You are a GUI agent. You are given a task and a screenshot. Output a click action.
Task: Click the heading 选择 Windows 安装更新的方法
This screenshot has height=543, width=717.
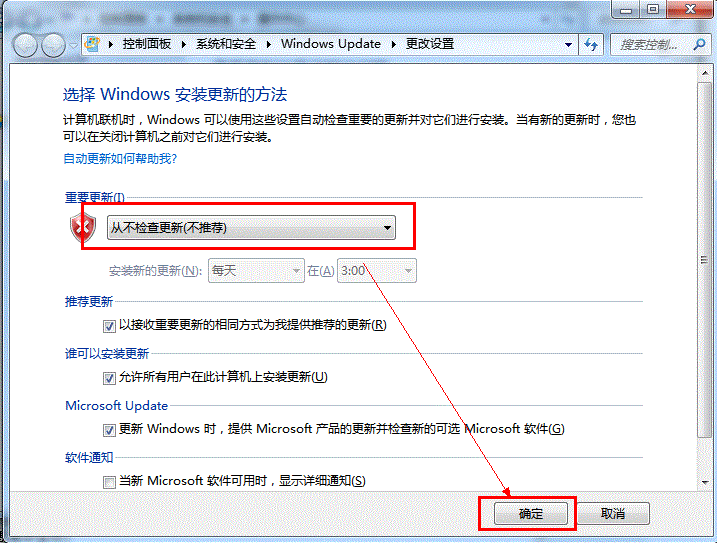pyautogui.click(x=175, y=94)
